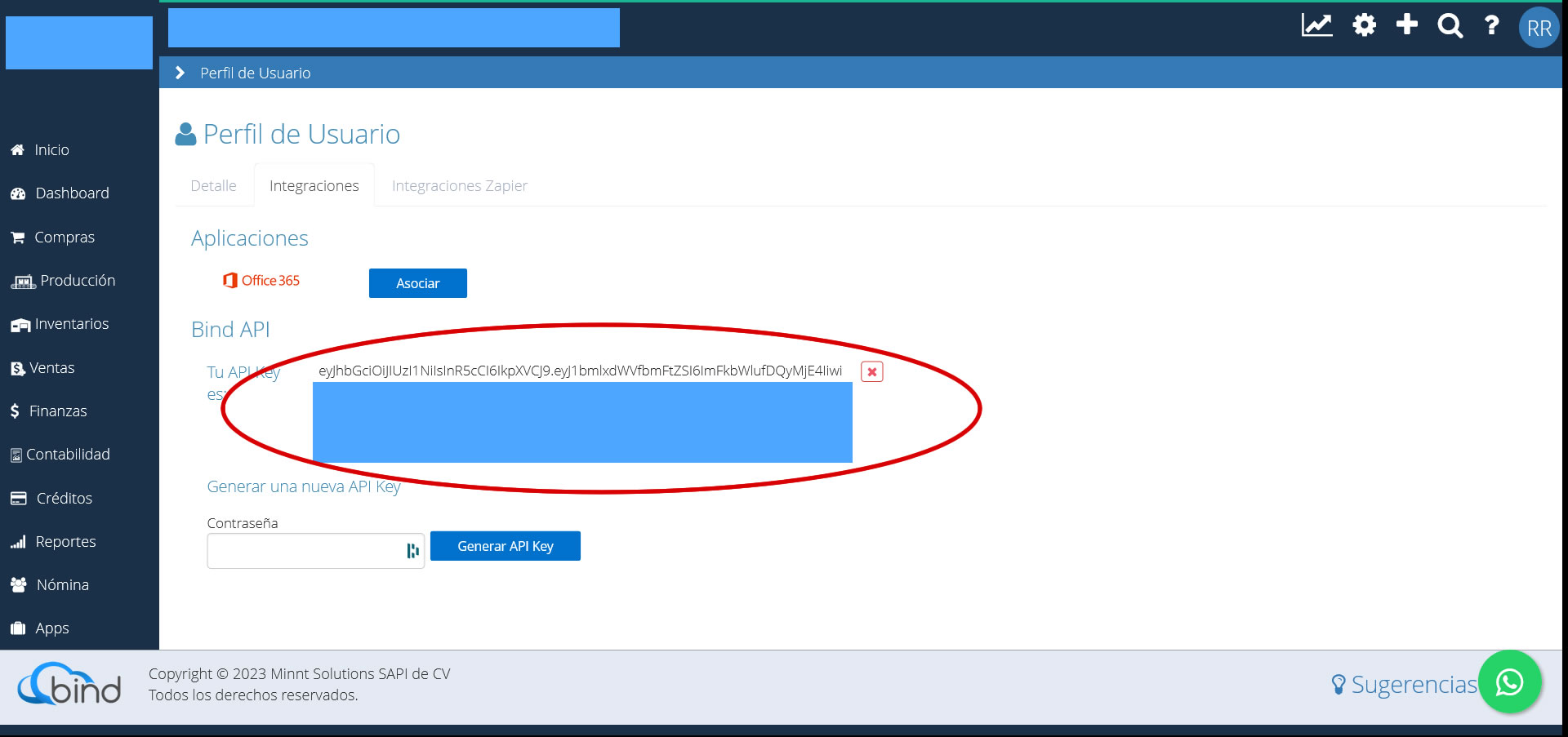Click the bind logo in footer
The image size is (1568, 737).
pyautogui.click(x=69, y=684)
